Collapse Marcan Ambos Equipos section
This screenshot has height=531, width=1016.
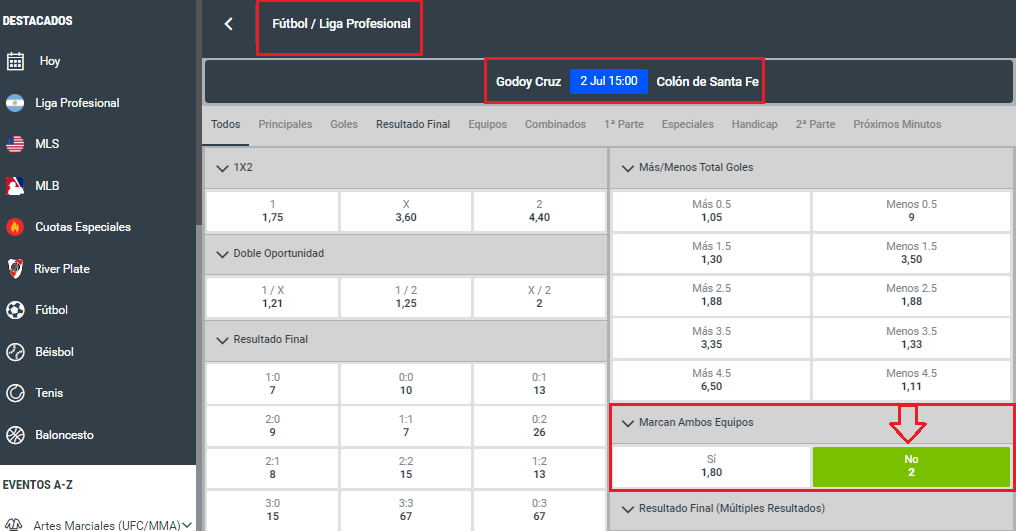(x=627, y=423)
